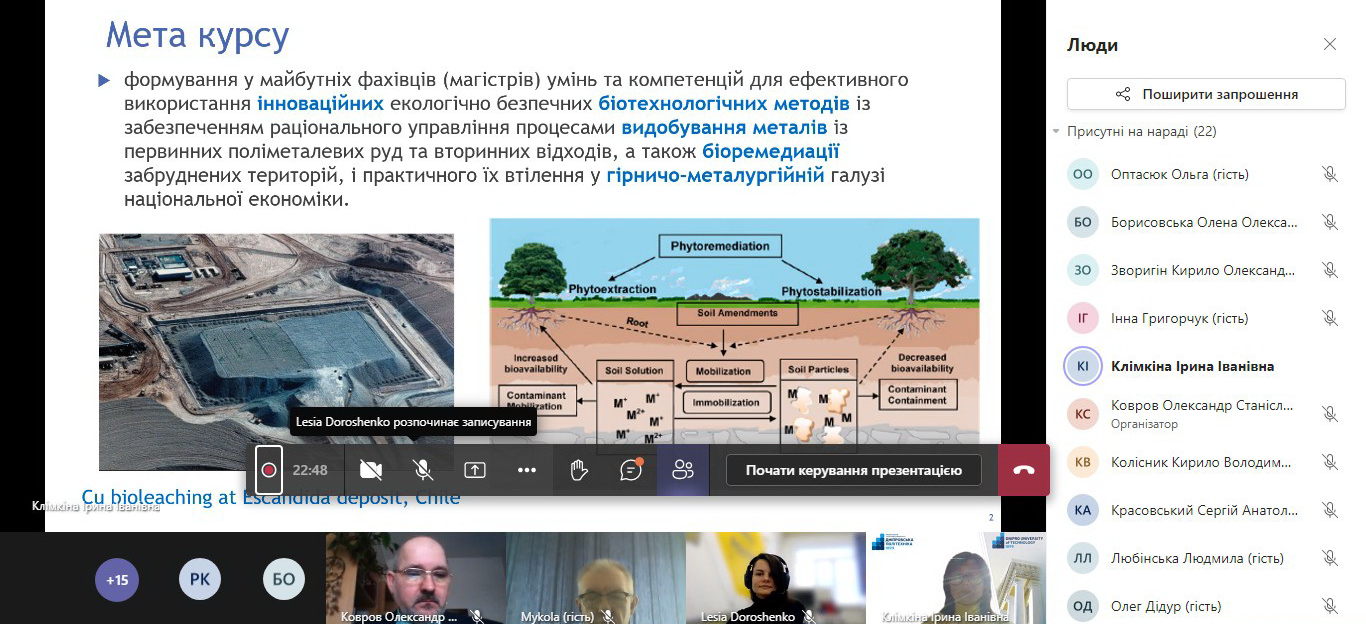
Task: Open the share content tray
Action: (475, 470)
